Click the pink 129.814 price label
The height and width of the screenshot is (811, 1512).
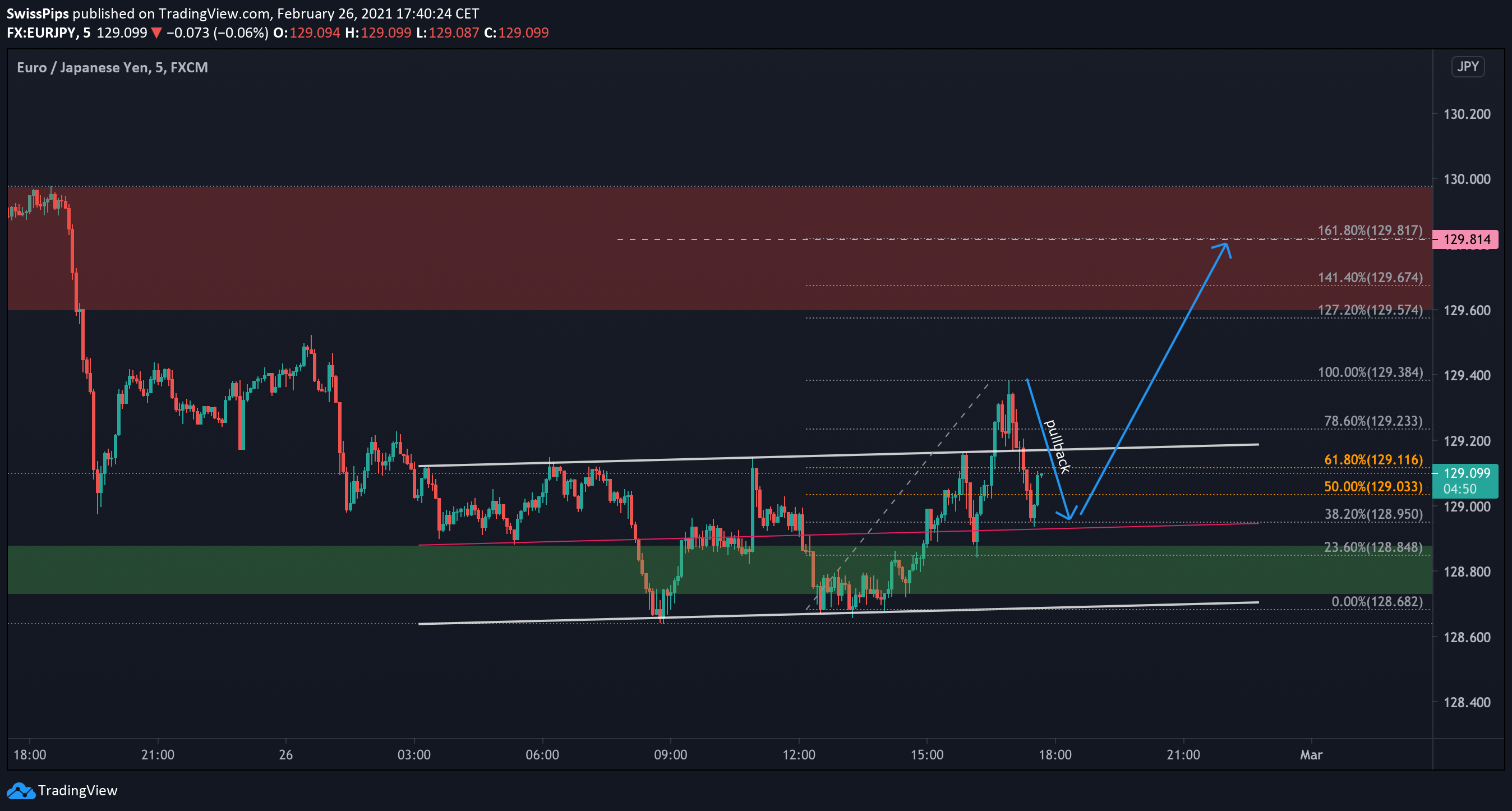[x=1465, y=239]
